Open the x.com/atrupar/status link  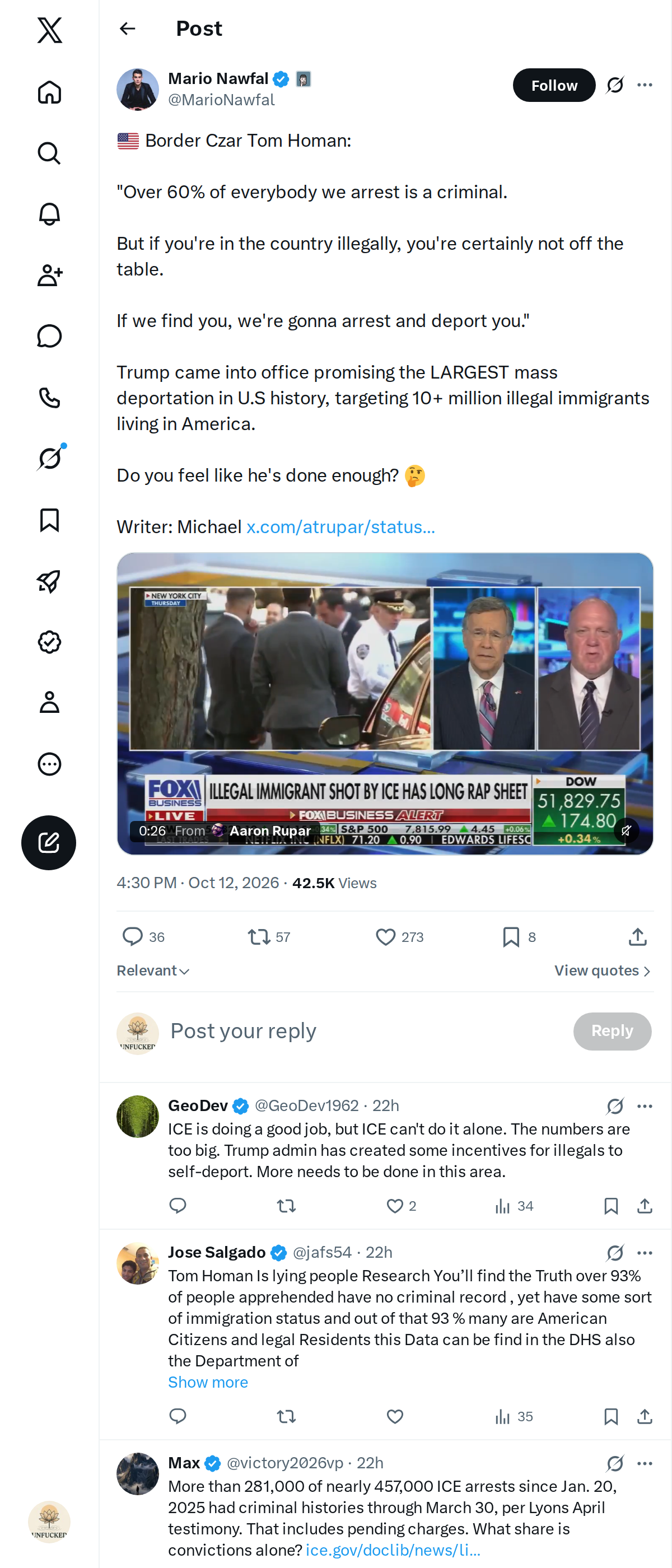[340, 526]
